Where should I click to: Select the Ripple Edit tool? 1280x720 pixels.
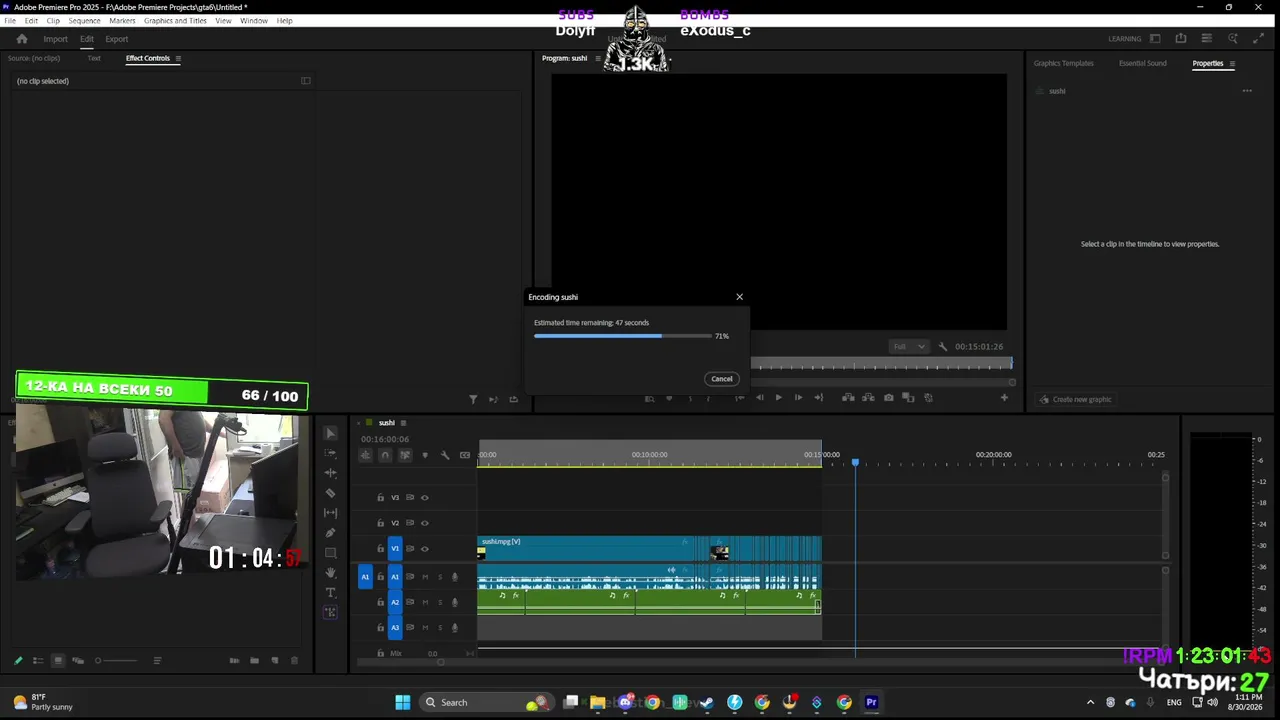click(331, 473)
